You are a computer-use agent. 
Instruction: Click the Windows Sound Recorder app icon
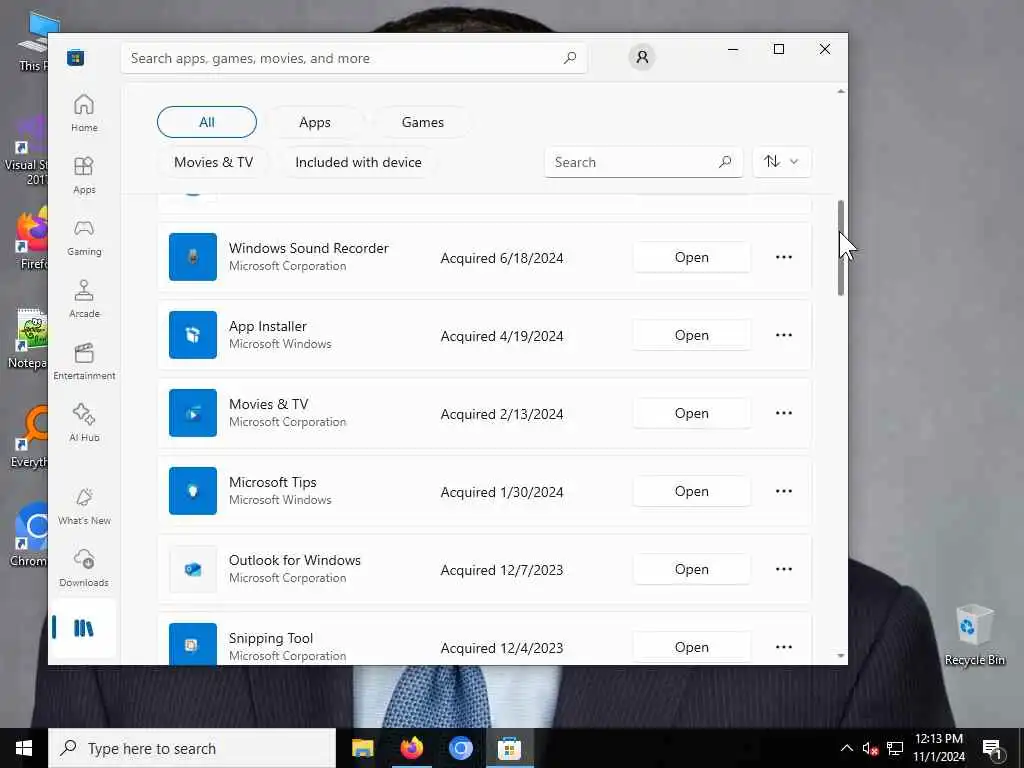(193, 257)
